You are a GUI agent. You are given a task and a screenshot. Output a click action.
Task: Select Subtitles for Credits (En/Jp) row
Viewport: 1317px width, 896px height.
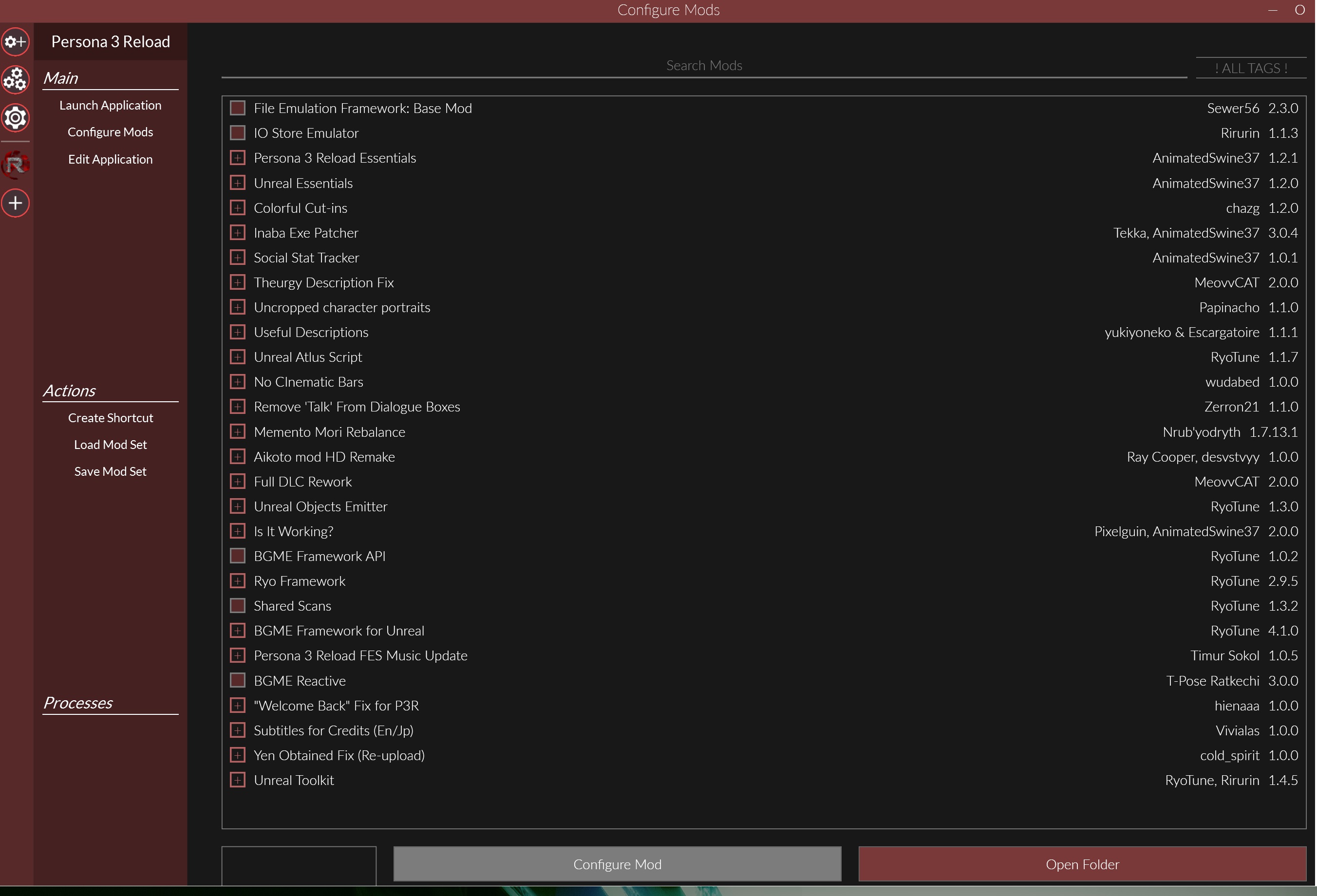(x=764, y=730)
